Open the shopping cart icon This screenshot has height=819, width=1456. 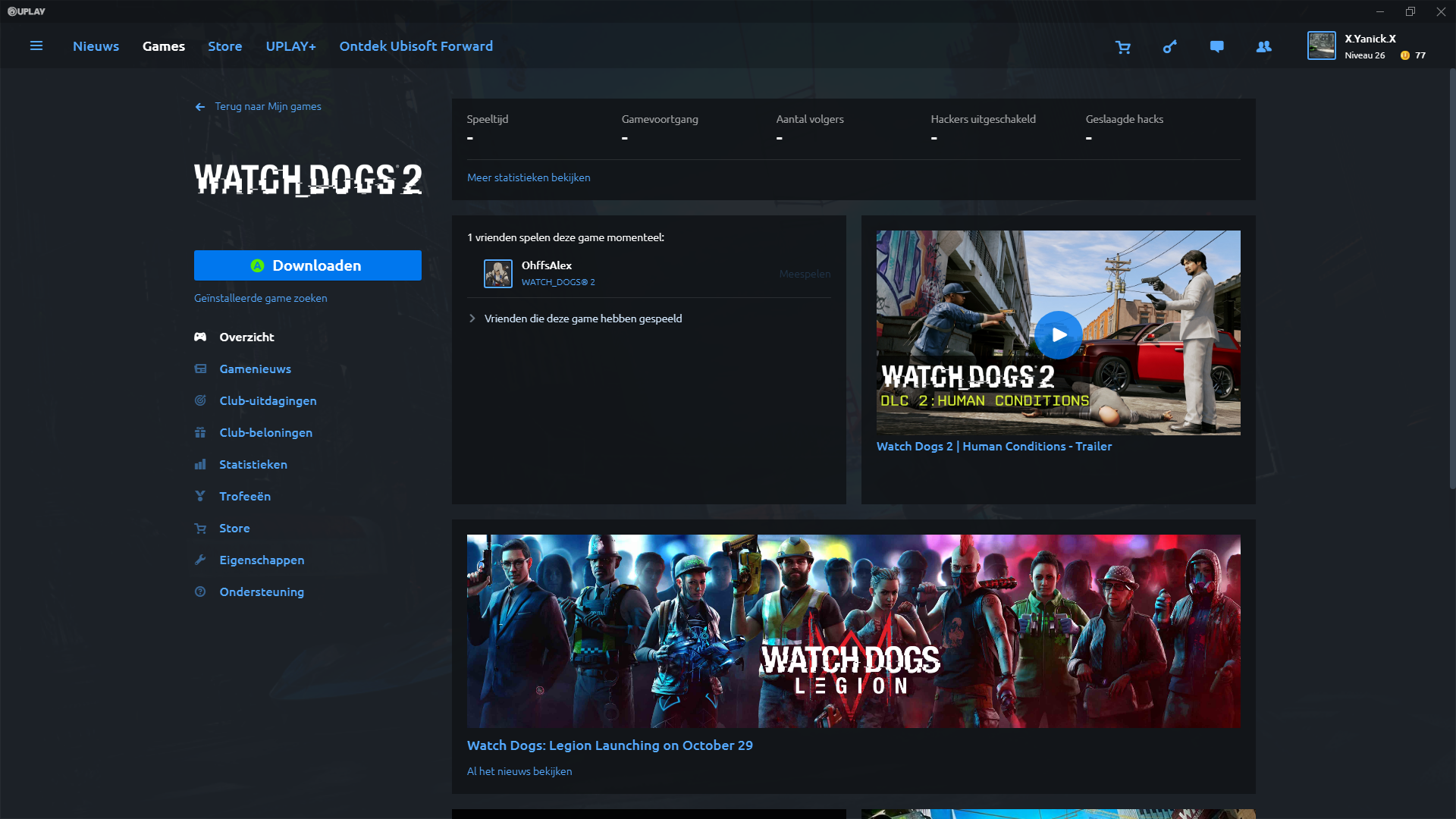point(1123,47)
